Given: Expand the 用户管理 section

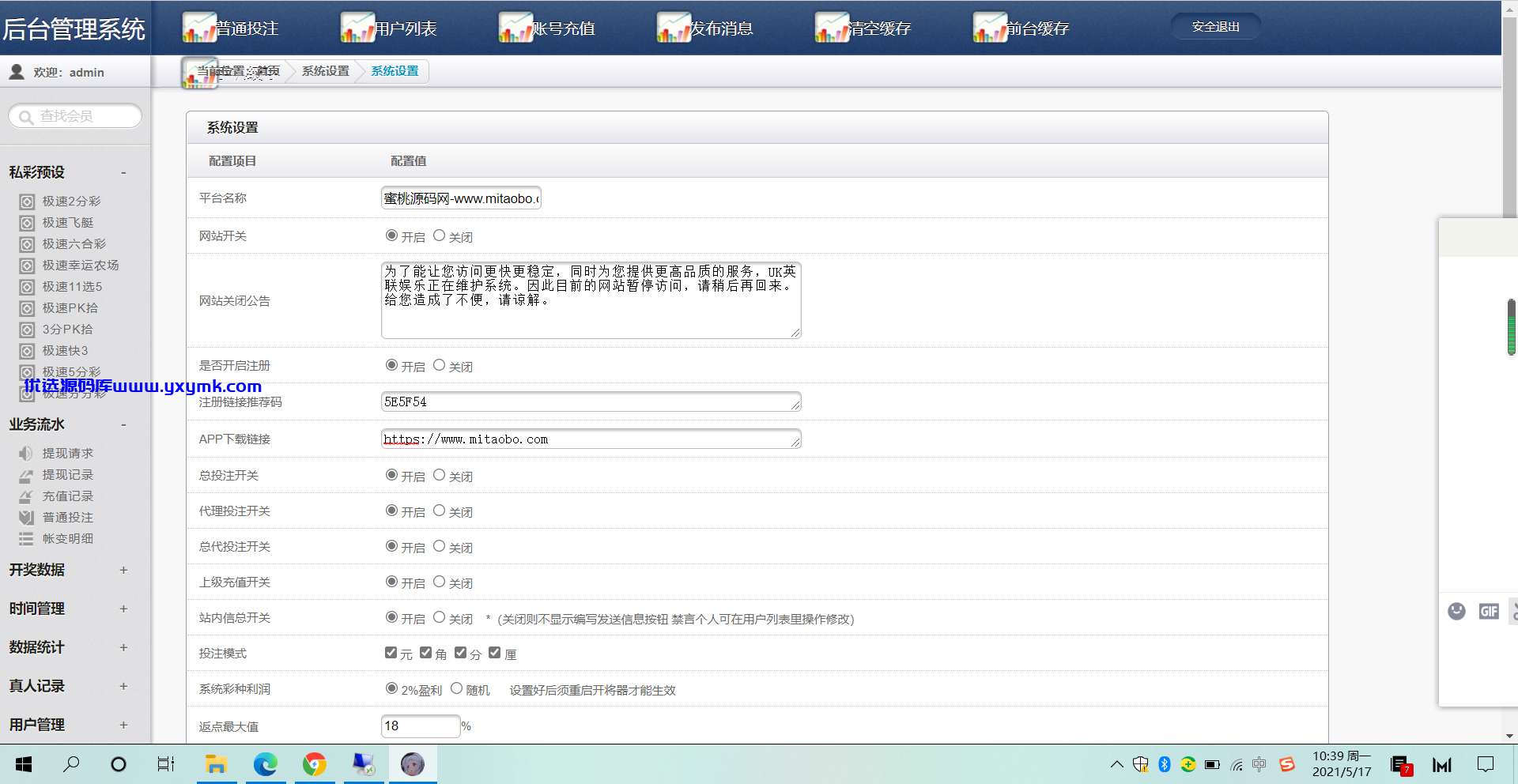Looking at the screenshot, I should 123,725.
